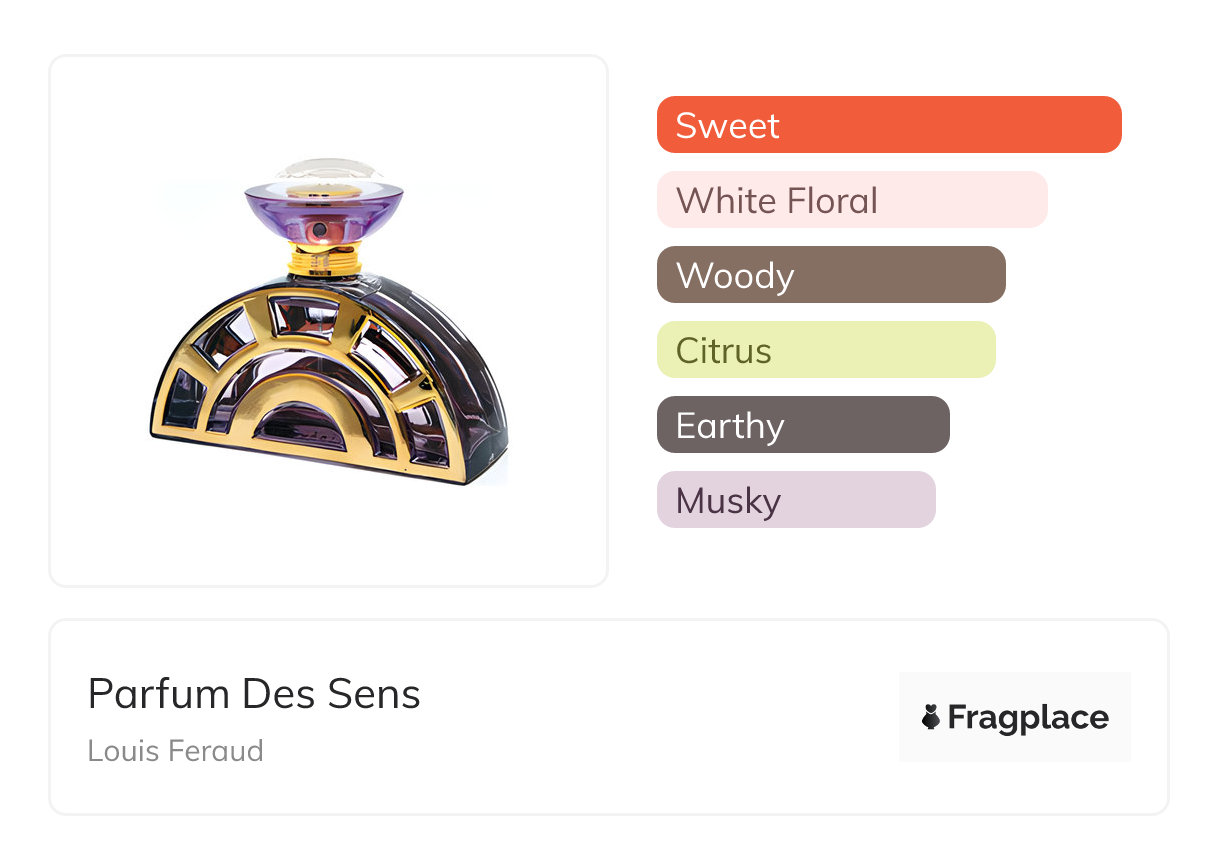The image size is (1218, 864).
Task: Open the Parfum Des Sens title
Action: pyautogui.click(x=254, y=694)
